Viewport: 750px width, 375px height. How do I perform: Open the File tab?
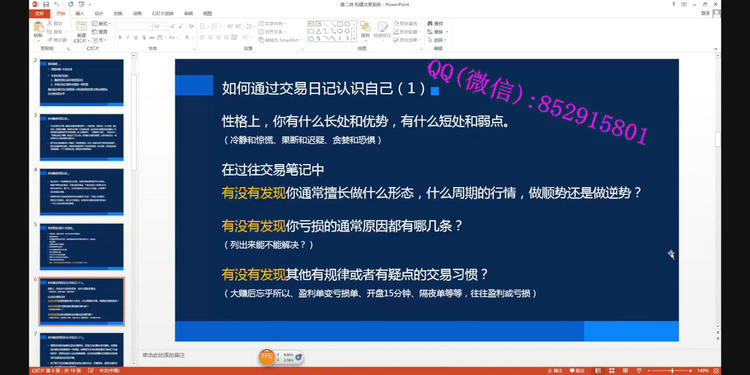click(x=40, y=13)
